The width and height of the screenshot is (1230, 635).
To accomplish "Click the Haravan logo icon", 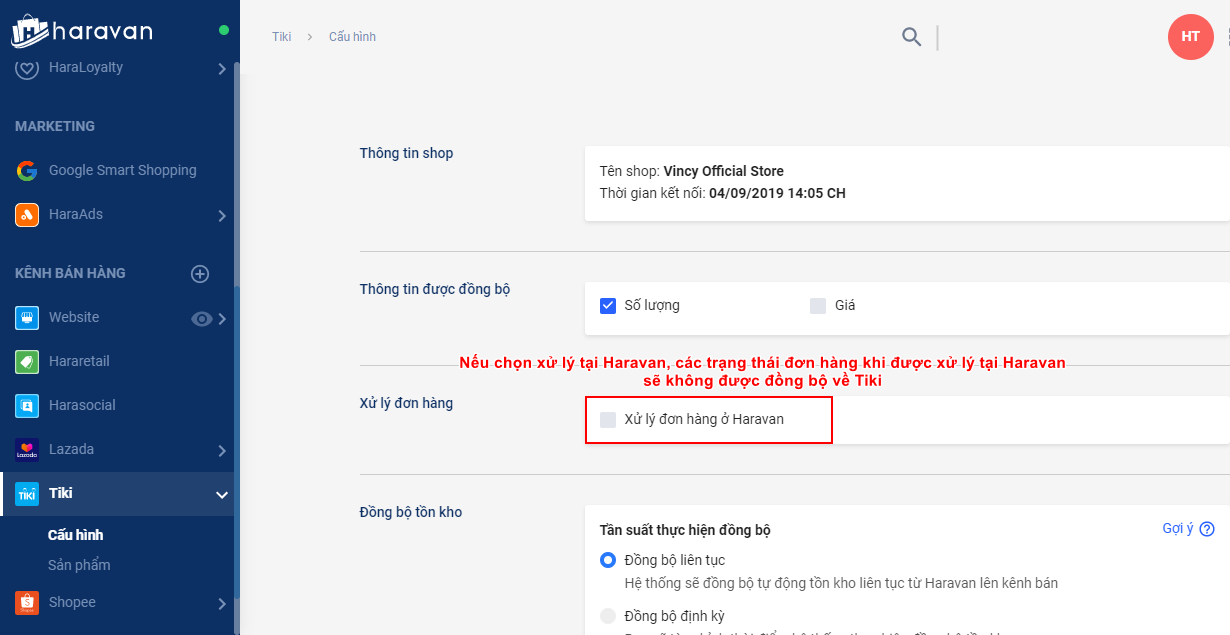I will tap(30, 30).
